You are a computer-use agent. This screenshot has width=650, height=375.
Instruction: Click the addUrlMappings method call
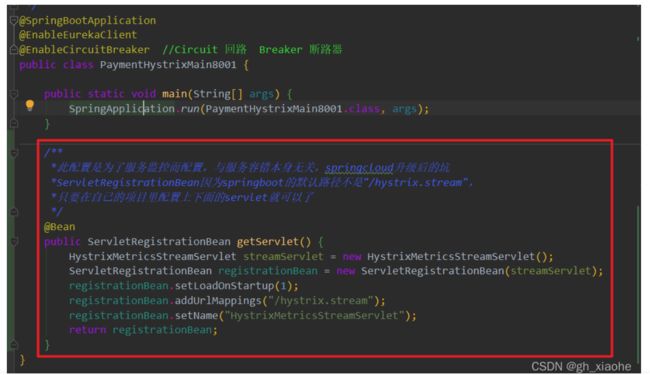pos(218,301)
